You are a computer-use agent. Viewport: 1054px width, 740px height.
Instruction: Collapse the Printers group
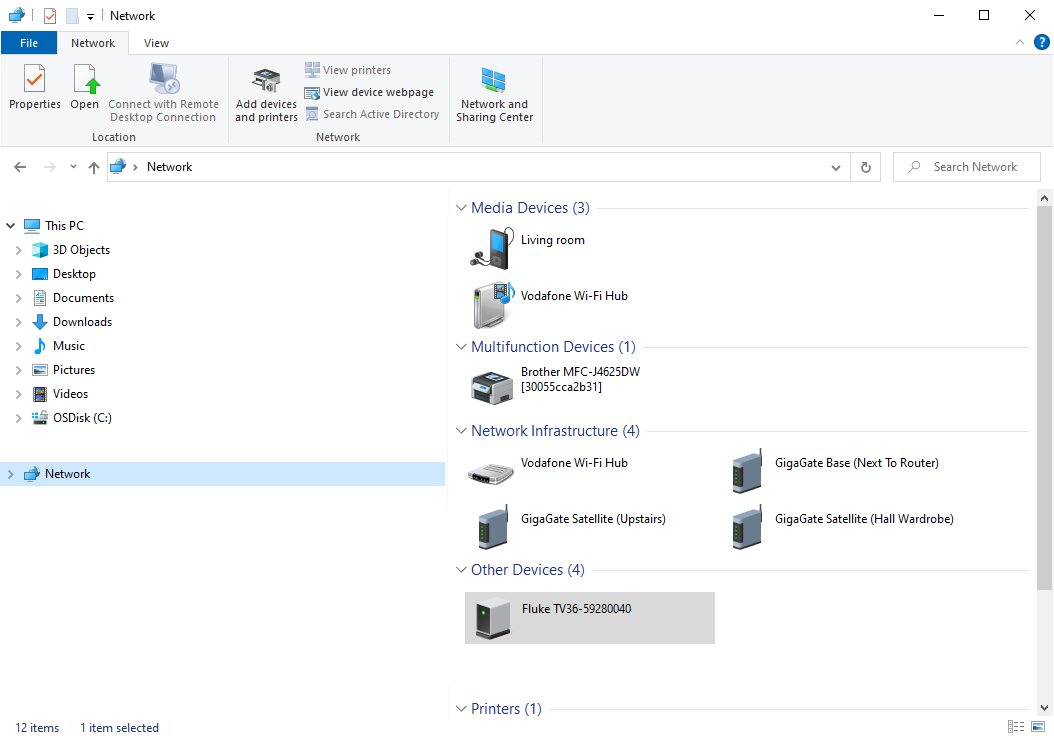click(x=461, y=709)
